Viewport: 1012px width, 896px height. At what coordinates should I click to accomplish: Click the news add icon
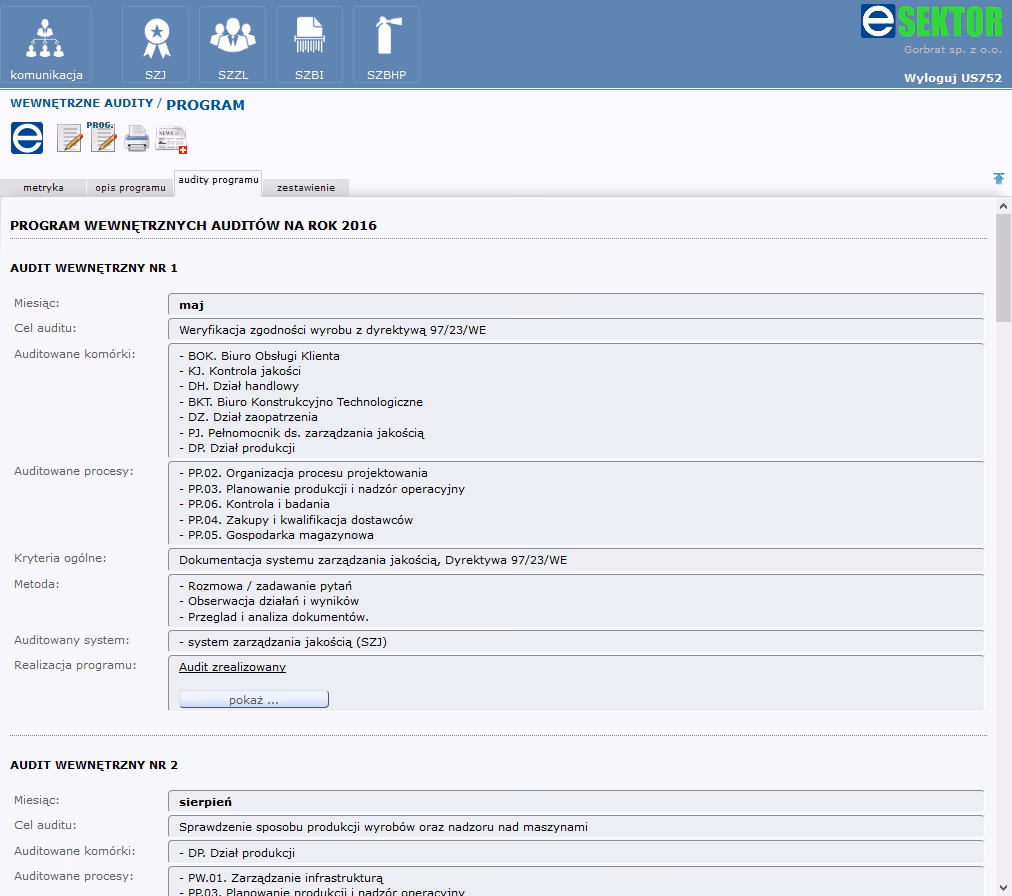point(171,139)
